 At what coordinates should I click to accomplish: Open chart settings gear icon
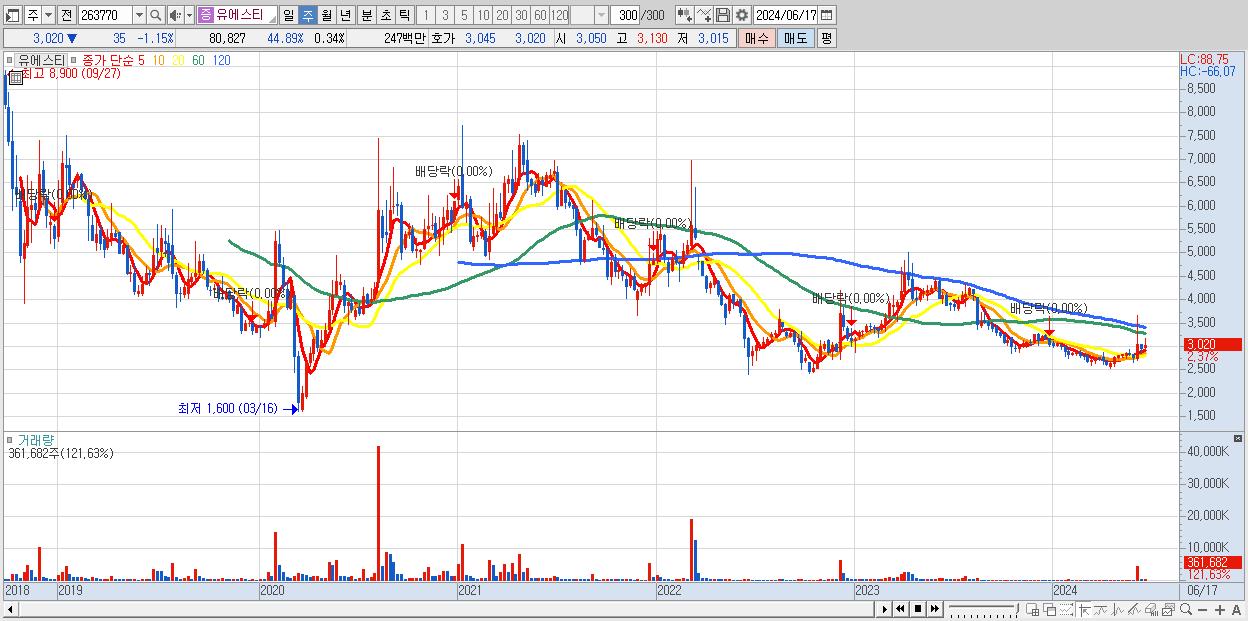click(x=741, y=15)
